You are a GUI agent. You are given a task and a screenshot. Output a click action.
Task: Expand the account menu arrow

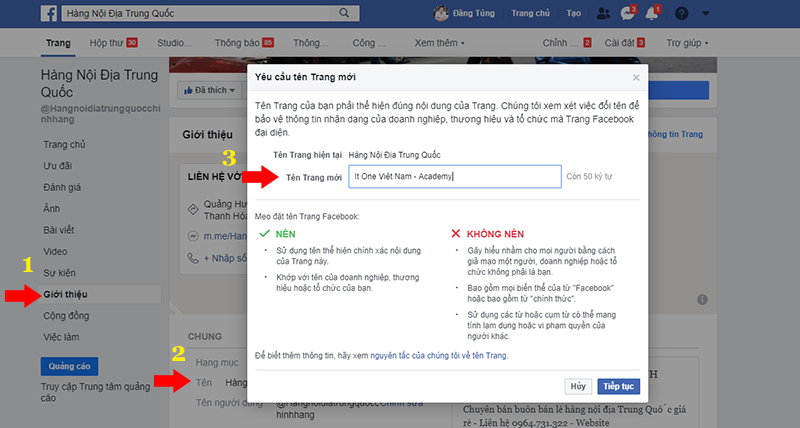tap(706, 14)
